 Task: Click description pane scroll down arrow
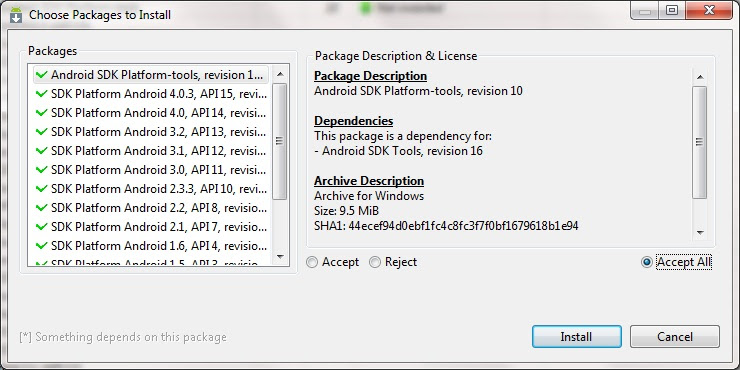pos(699,232)
